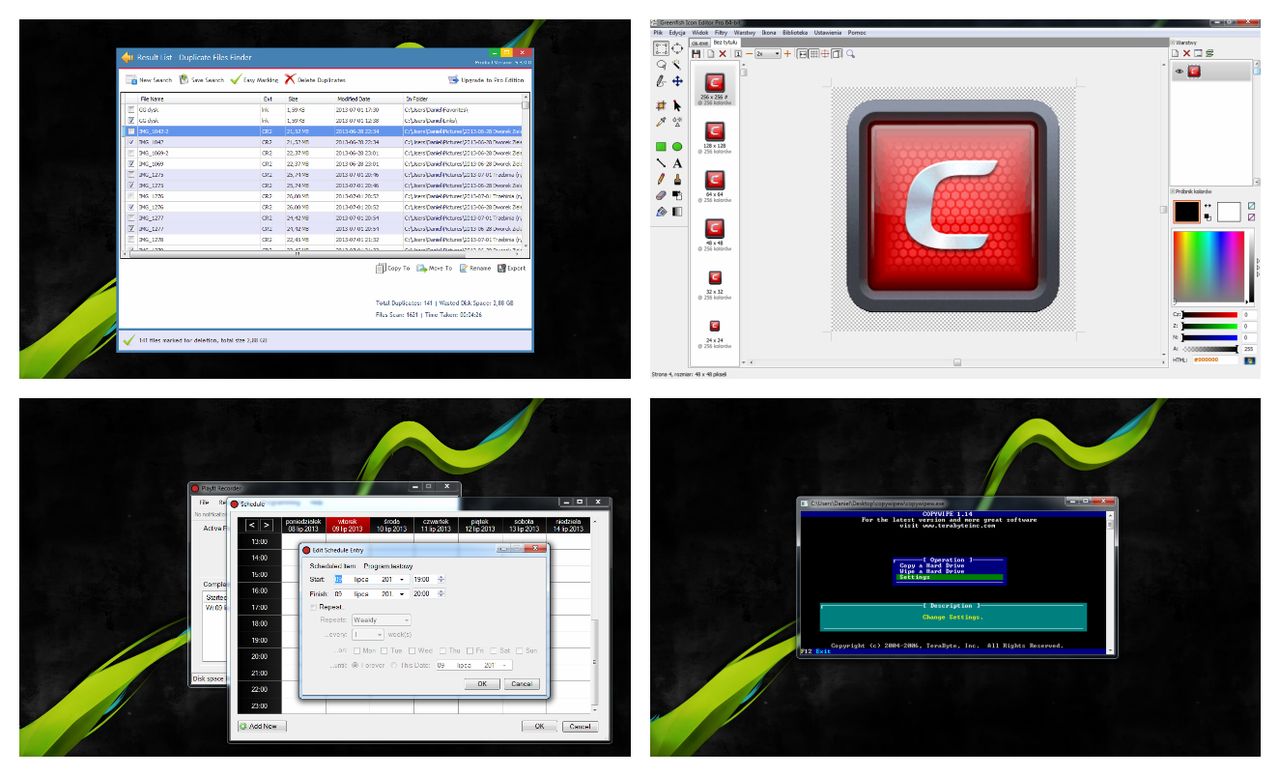
Task: Pick the magic wand tool
Action: coord(677,65)
